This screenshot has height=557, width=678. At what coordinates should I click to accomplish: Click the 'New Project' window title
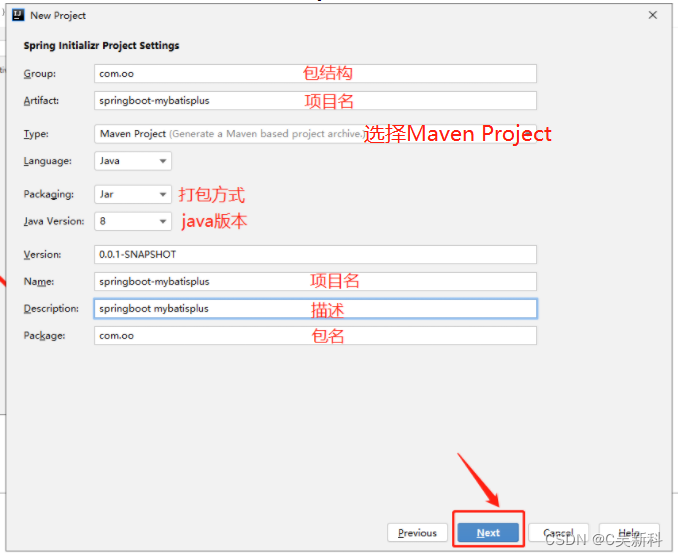58,16
